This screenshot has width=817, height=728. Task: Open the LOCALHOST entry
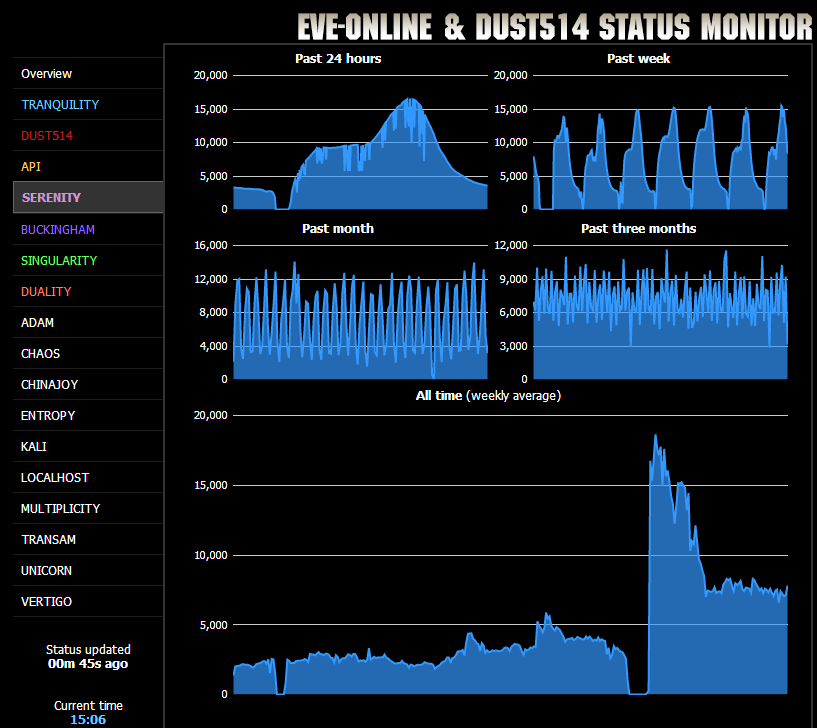pos(88,477)
